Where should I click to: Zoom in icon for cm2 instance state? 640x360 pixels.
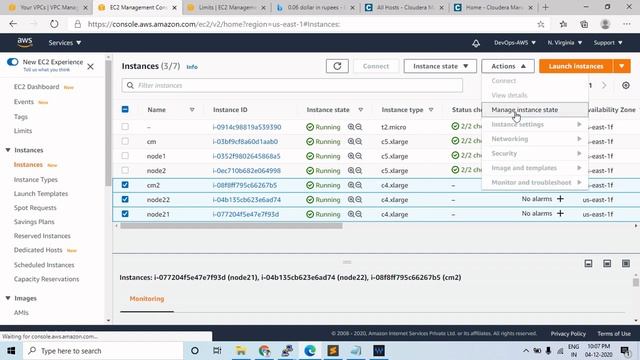pyautogui.click(x=351, y=185)
